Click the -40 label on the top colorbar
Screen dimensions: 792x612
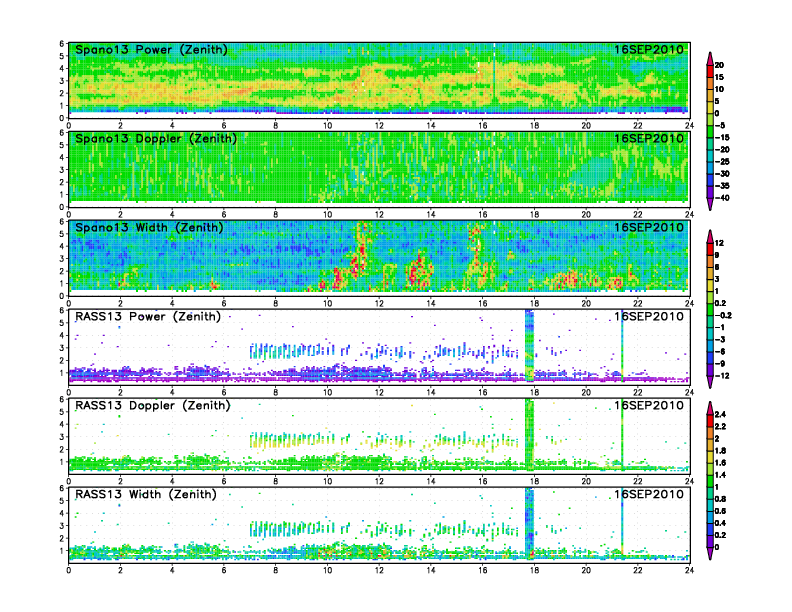(722, 198)
